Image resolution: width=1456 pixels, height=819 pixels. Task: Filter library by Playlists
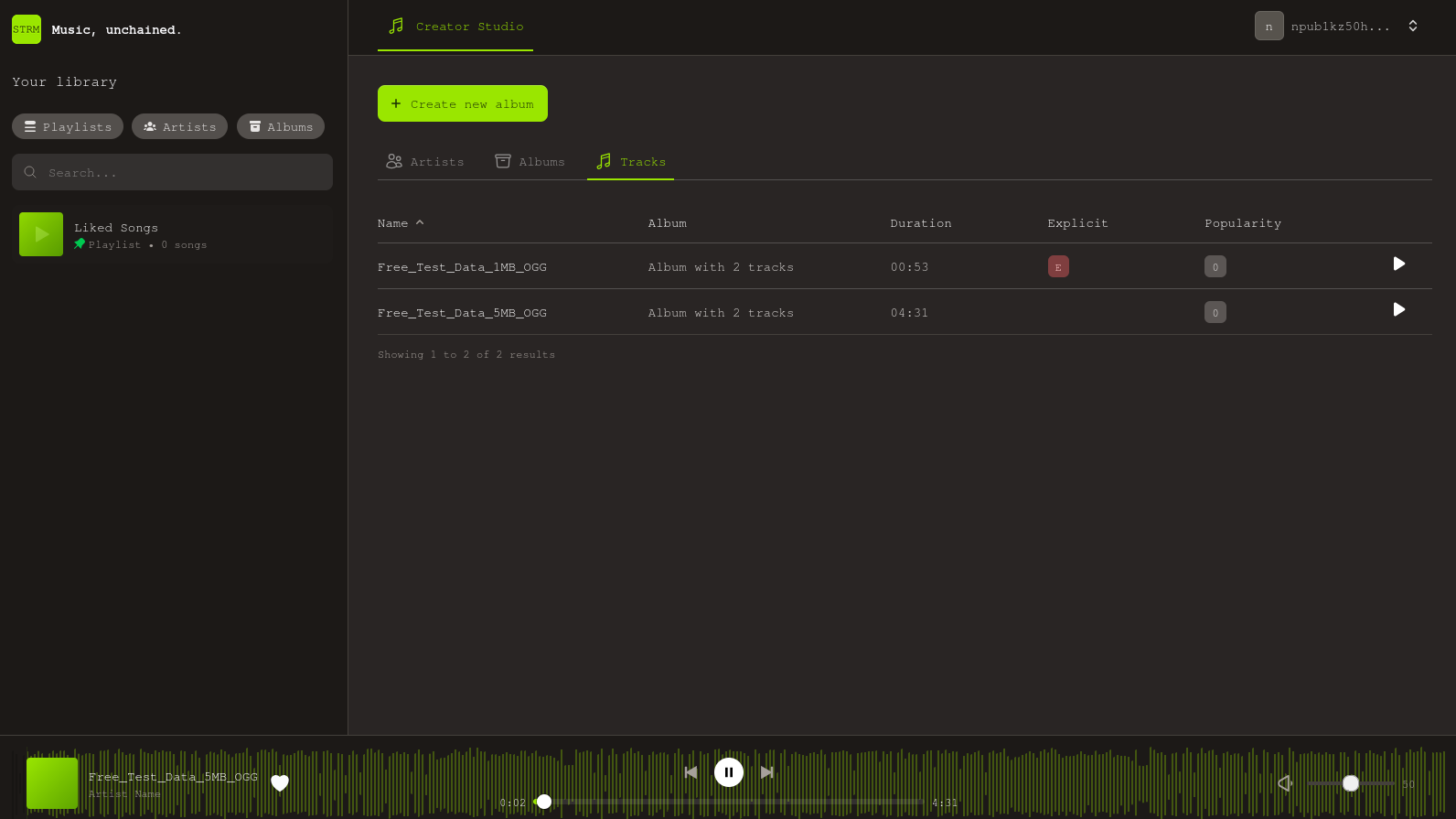[x=68, y=127]
